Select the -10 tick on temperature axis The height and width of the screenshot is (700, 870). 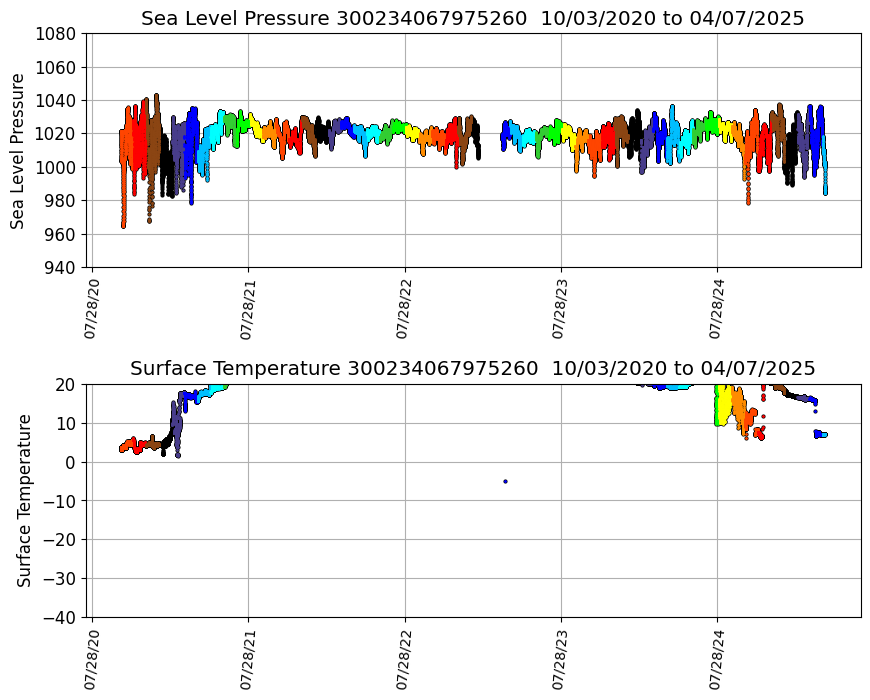63,501
